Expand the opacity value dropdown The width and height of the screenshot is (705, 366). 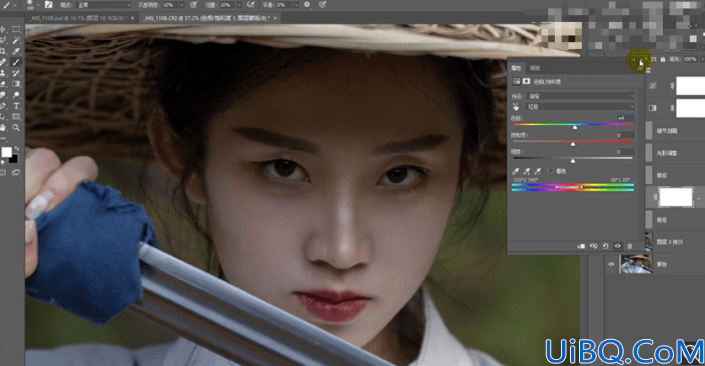[x=182, y=4]
